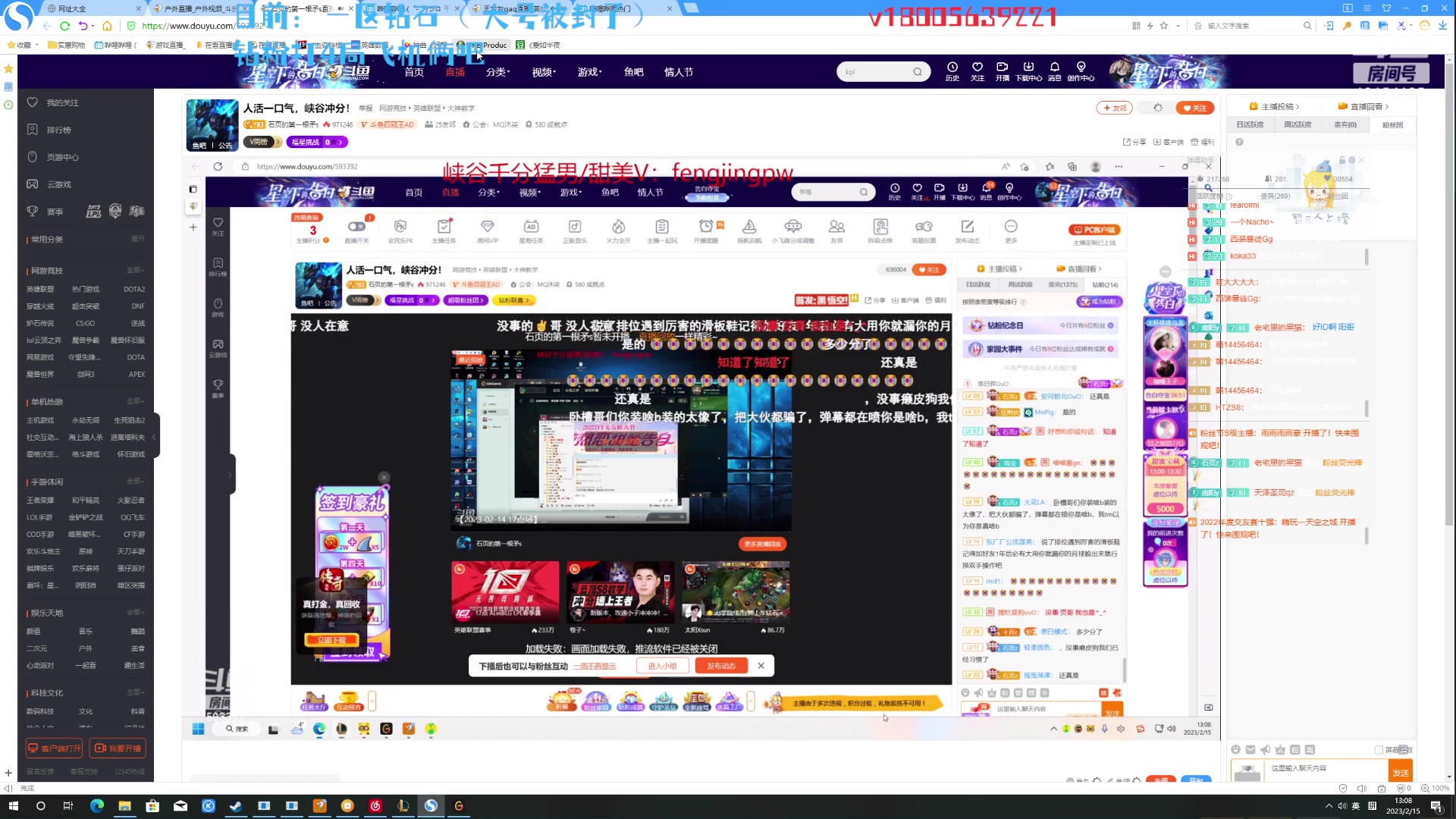Open 主播投稿 link

point(1275,106)
